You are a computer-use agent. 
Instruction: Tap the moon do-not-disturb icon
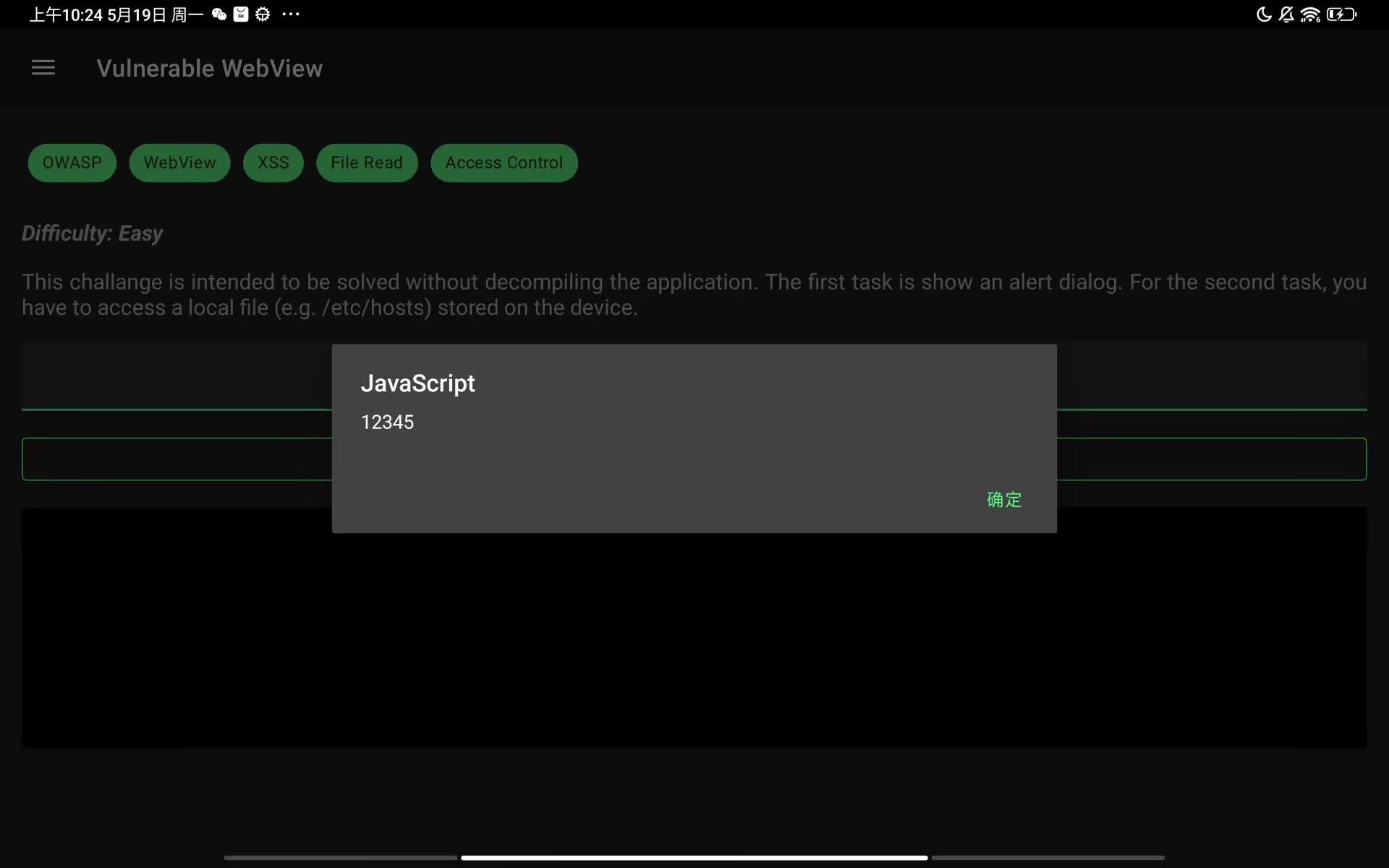pyautogui.click(x=1264, y=14)
